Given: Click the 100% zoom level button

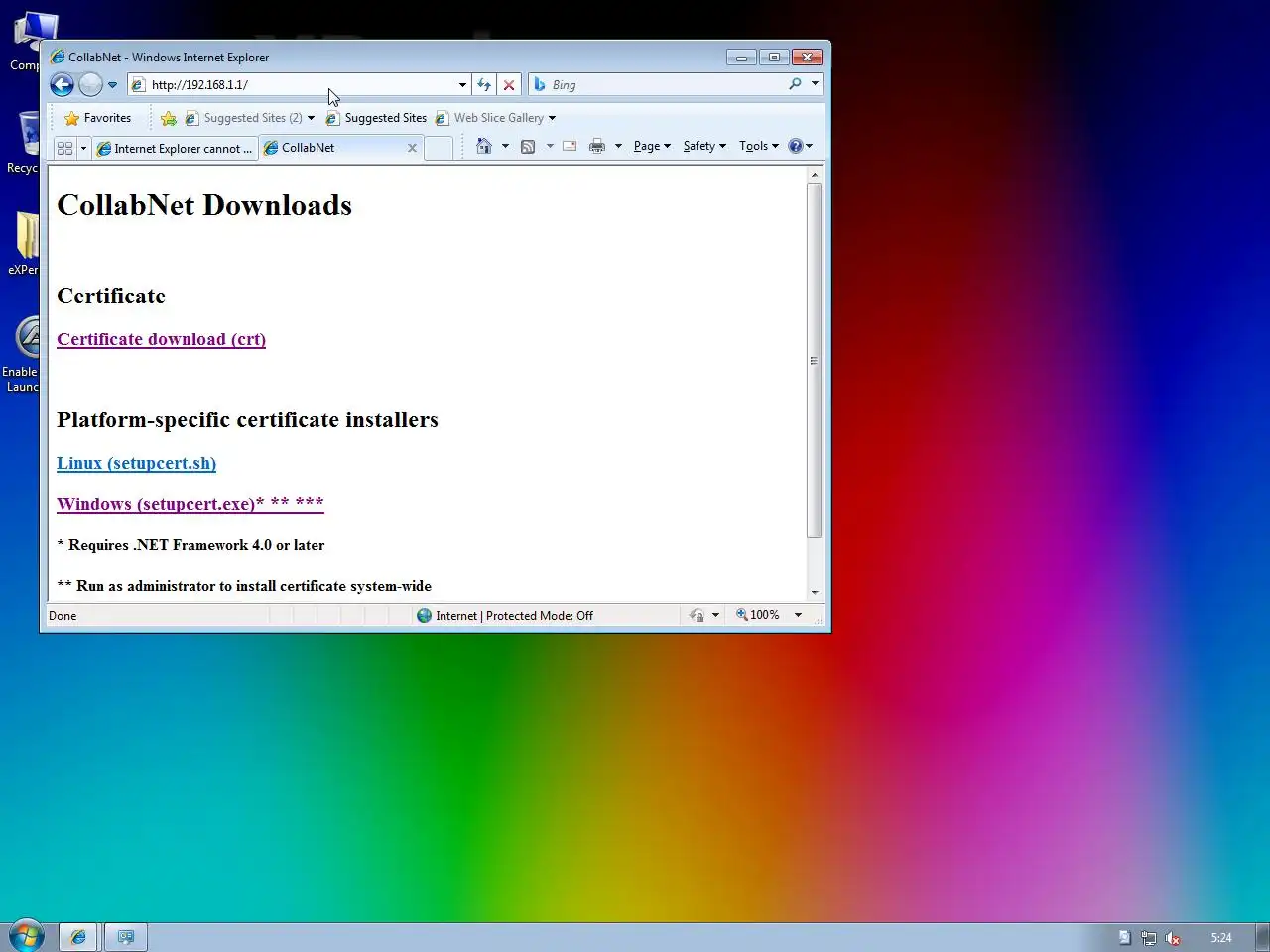Looking at the screenshot, I should (x=758, y=615).
